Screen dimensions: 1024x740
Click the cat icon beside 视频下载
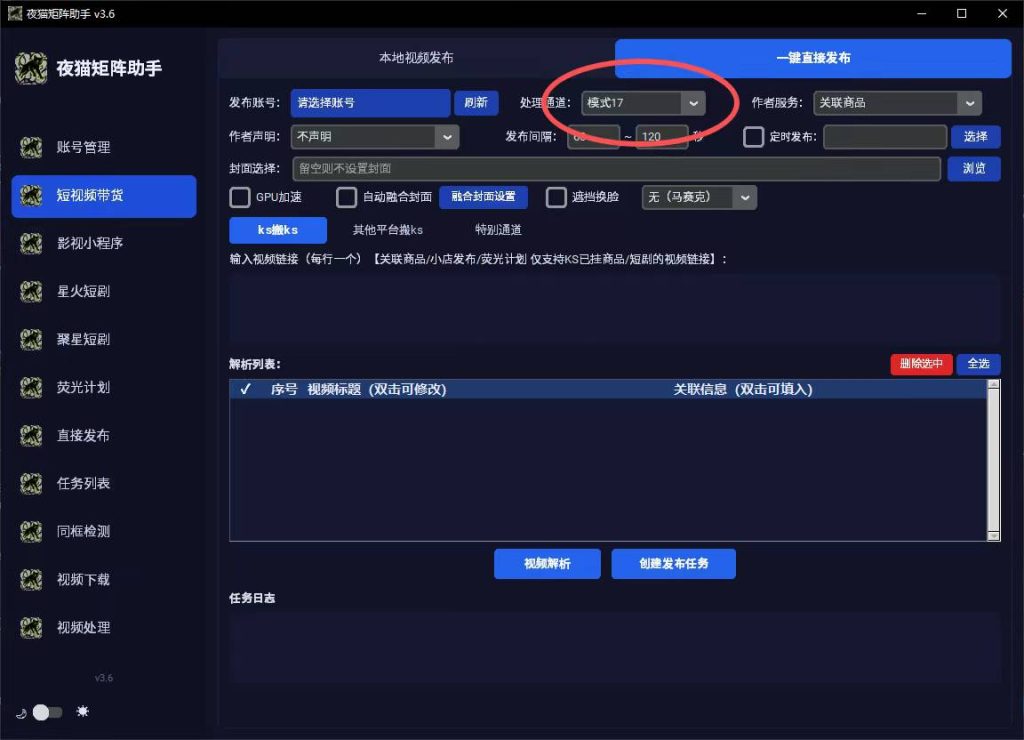point(31,579)
